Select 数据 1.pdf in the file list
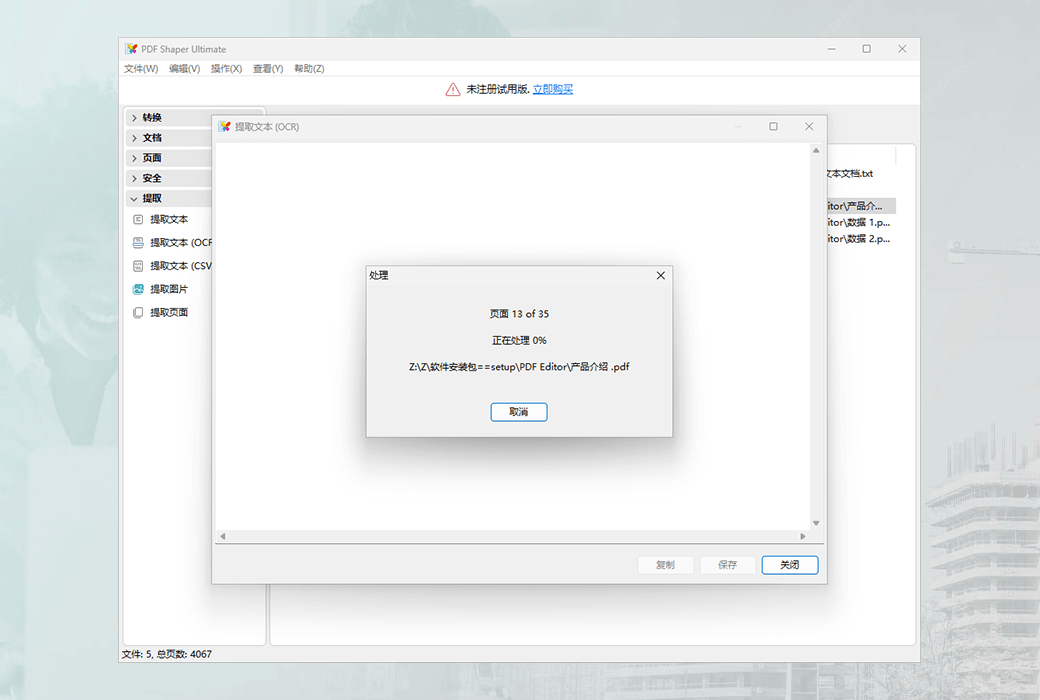1040x700 pixels. click(857, 221)
